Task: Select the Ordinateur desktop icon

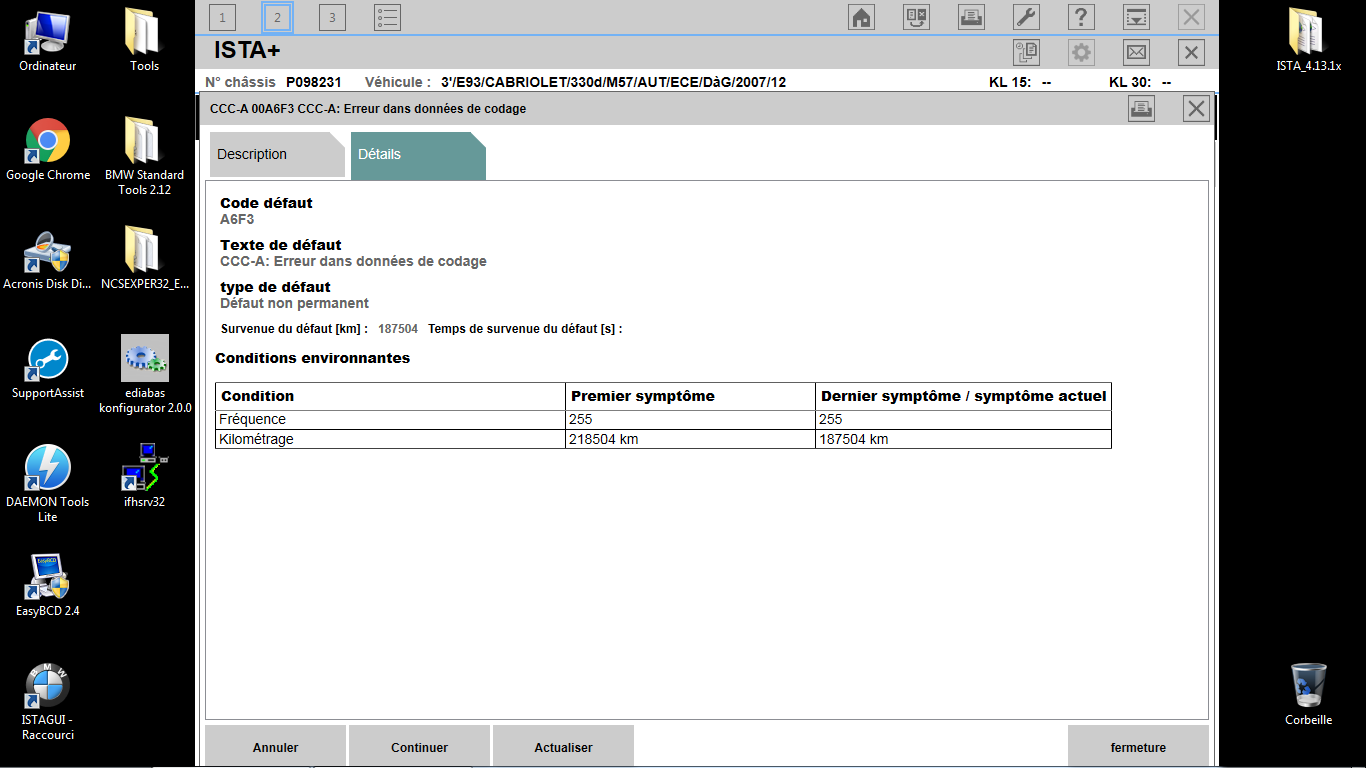Action: 47,42
